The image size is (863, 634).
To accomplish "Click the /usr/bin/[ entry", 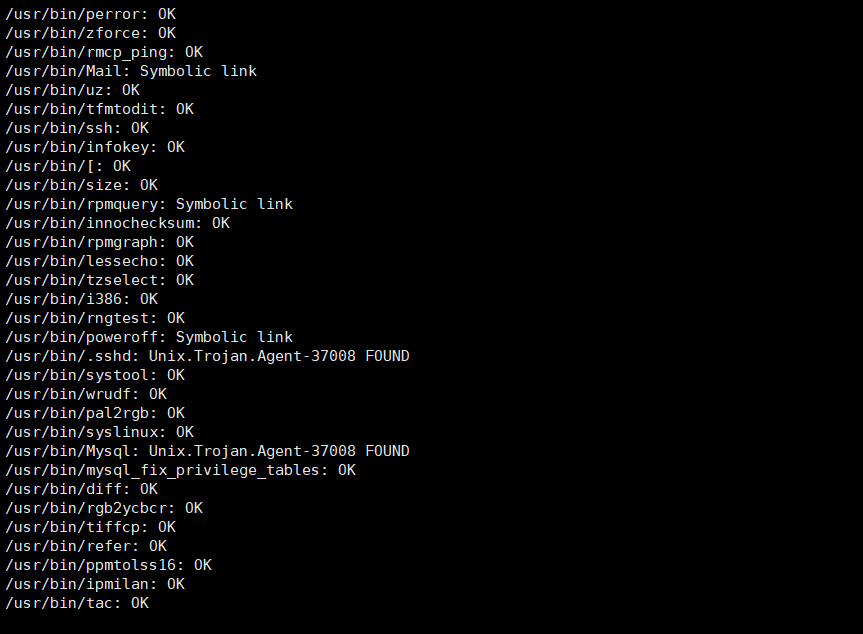I will click(68, 166).
